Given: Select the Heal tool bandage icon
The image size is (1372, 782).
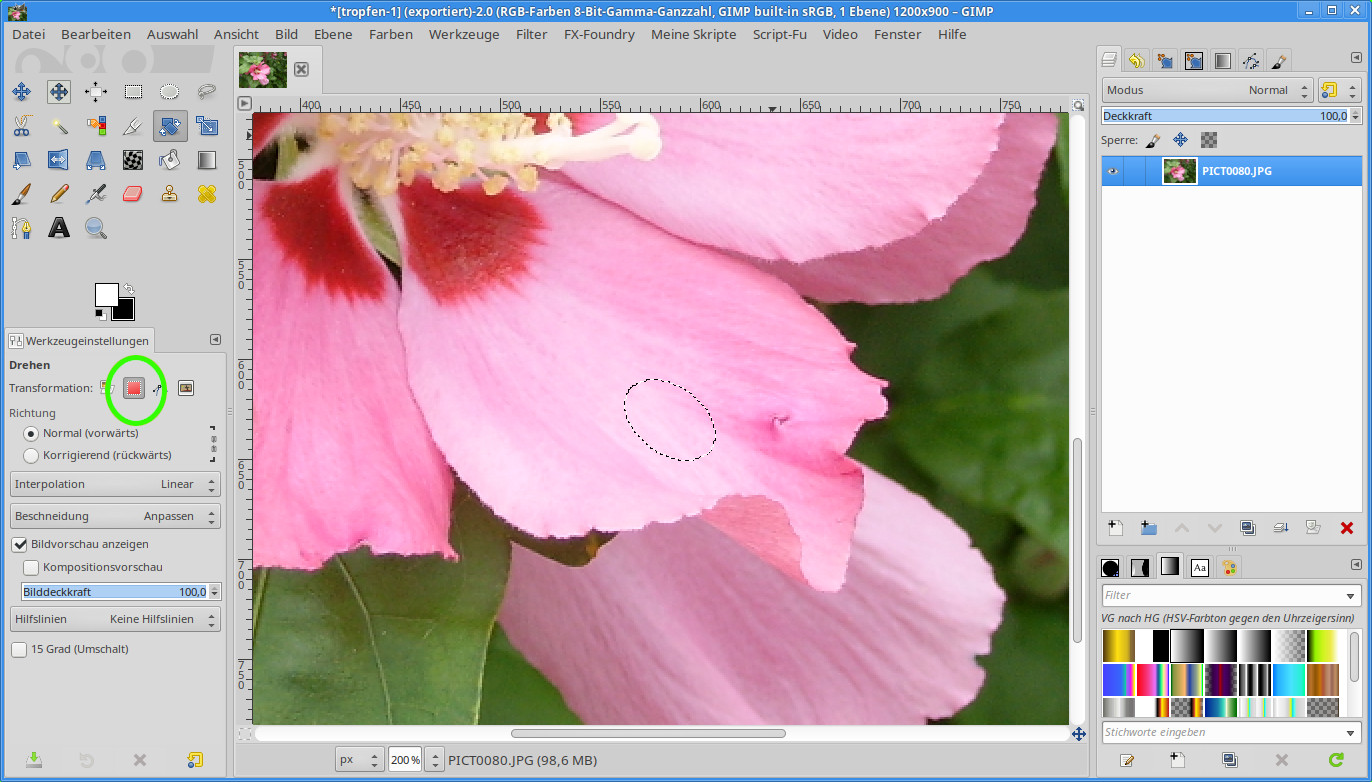Looking at the screenshot, I should coord(207,194).
